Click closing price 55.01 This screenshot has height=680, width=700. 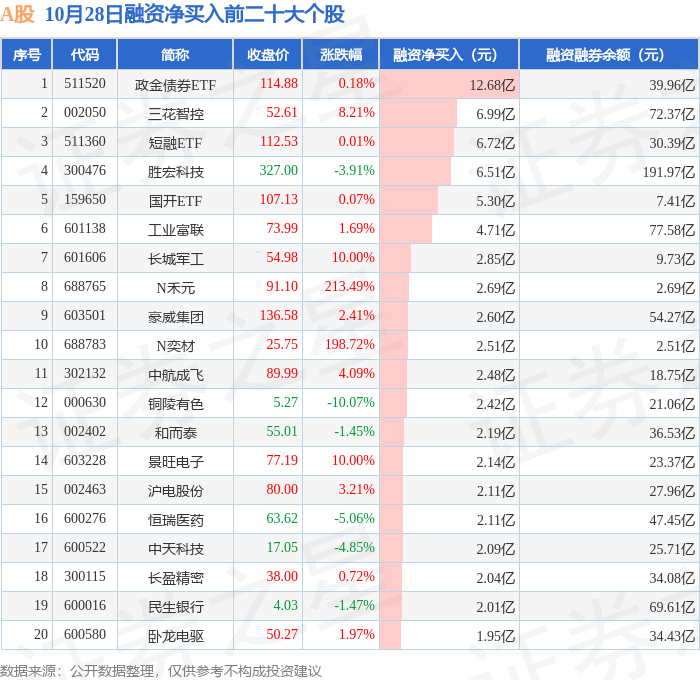(x=282, y=432)
